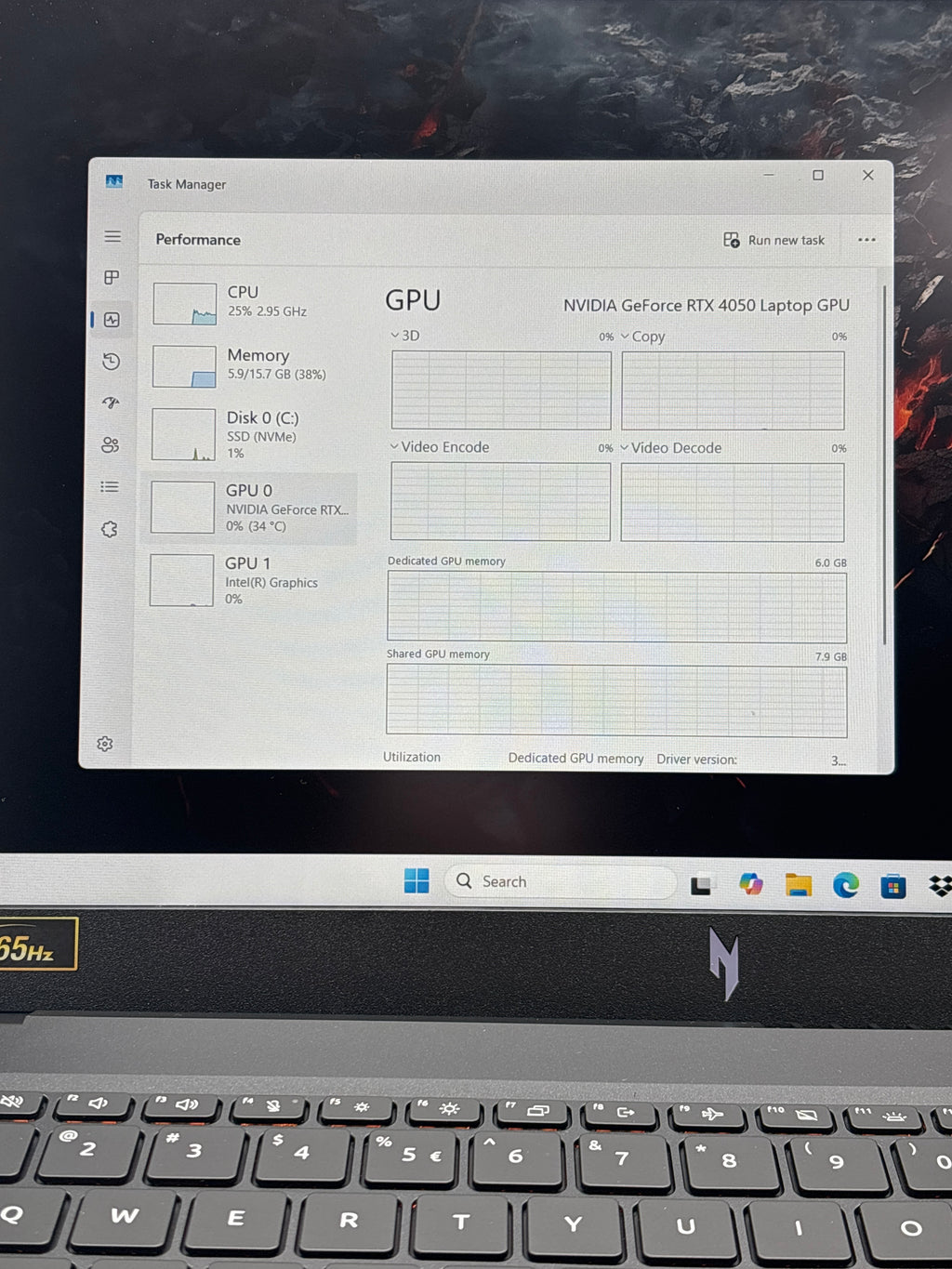Open Microsoft Store from the taskbar
Screen dimensions: 952x1269
(893, 887)
